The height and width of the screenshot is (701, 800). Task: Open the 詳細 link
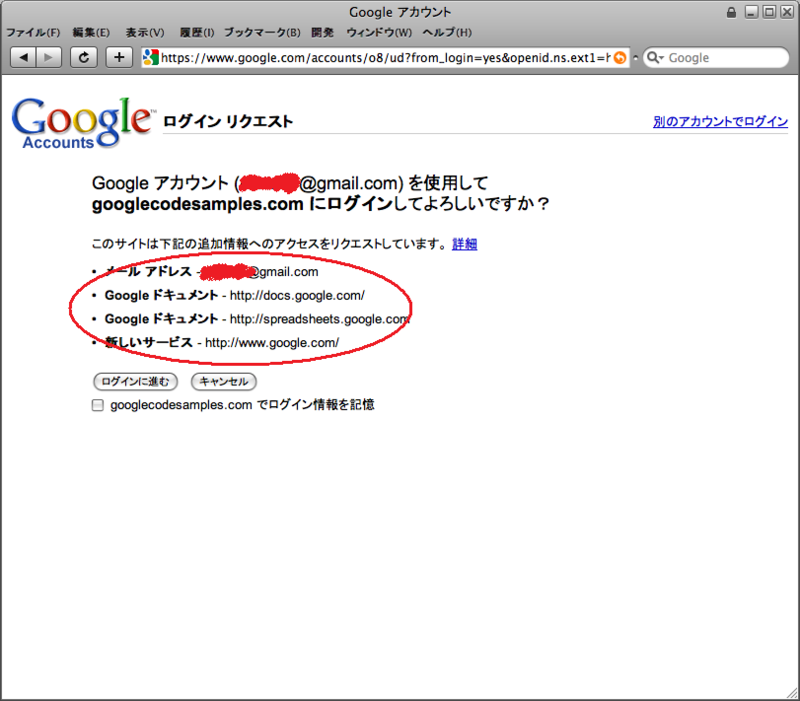[464, 244]
